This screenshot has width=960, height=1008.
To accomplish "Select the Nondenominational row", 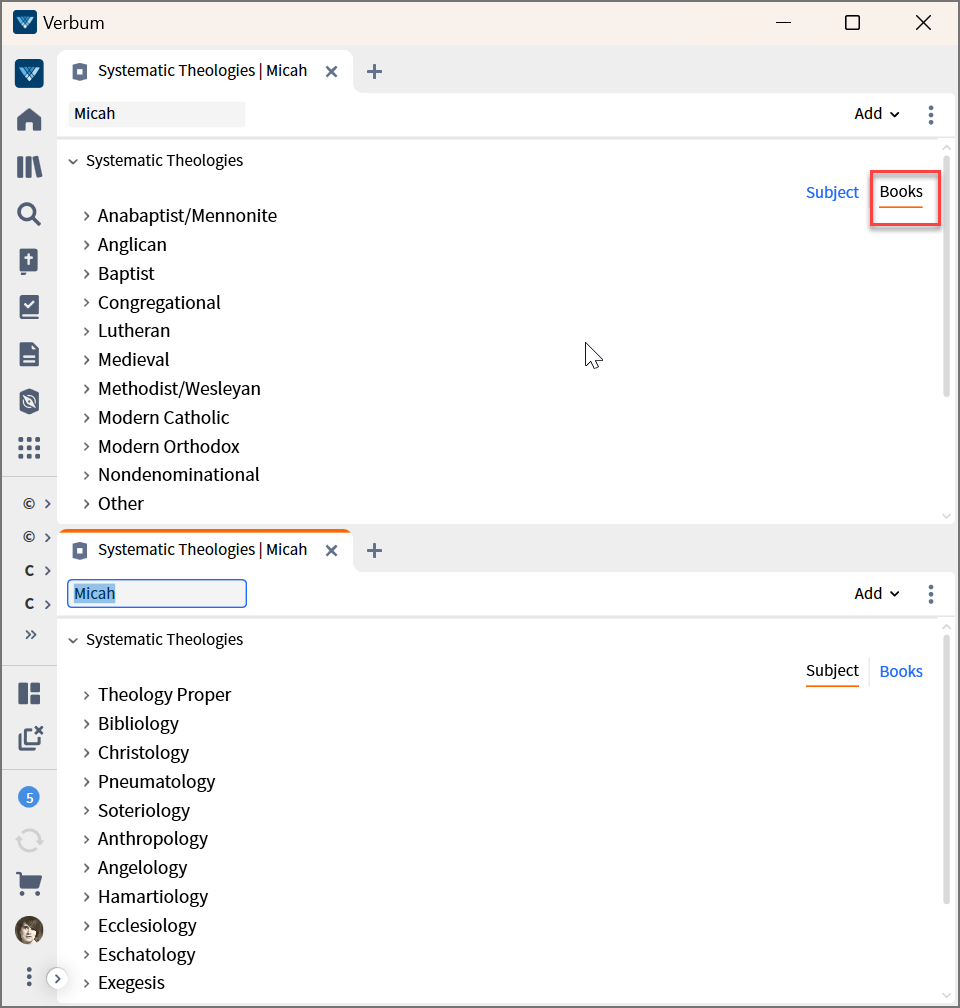I will pyautogui.click(x=178, y=474).
